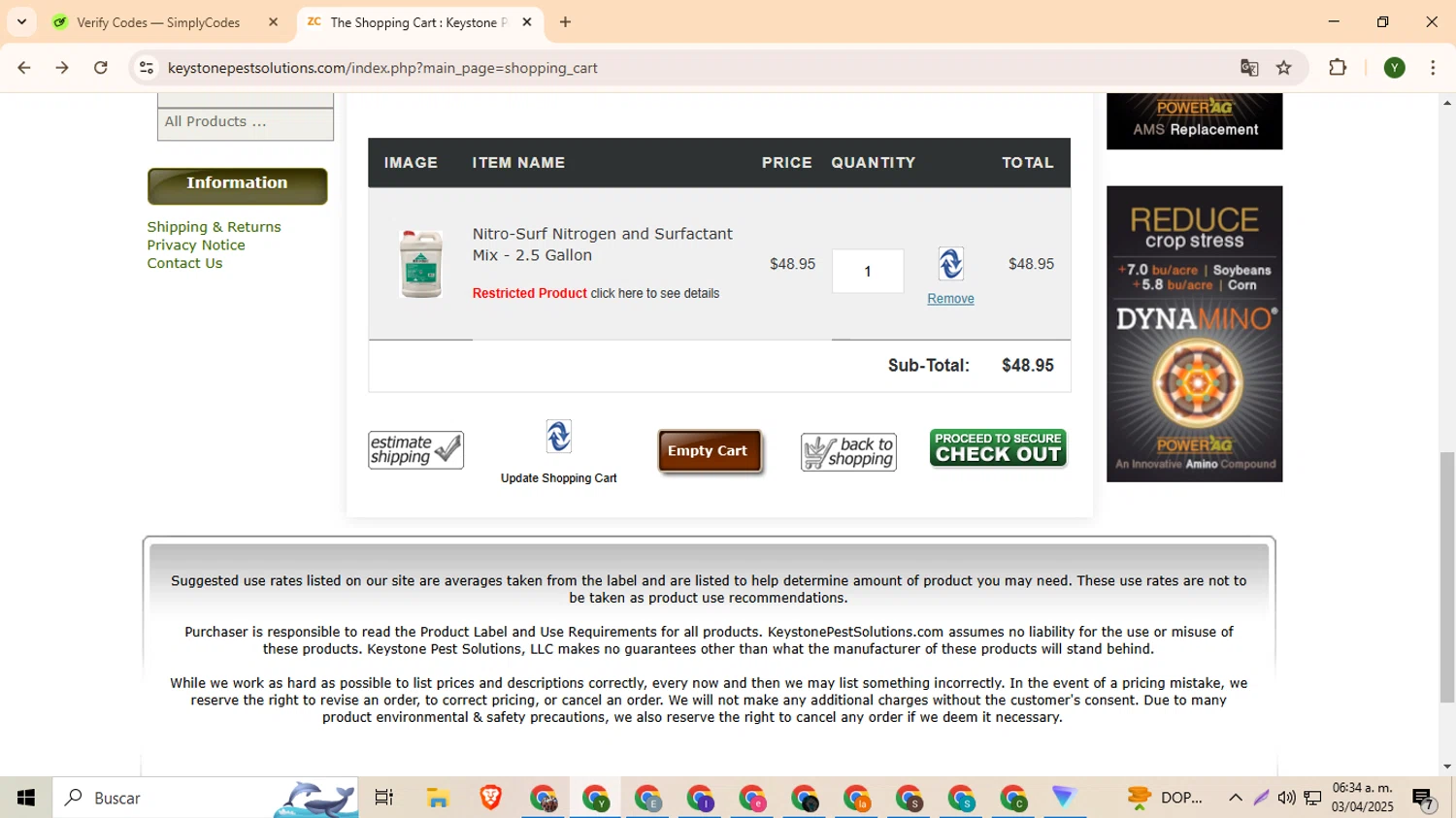The height and width of the screenshot is (818, 1456).
Task: Reload the current page
Action: click(101, 68)
